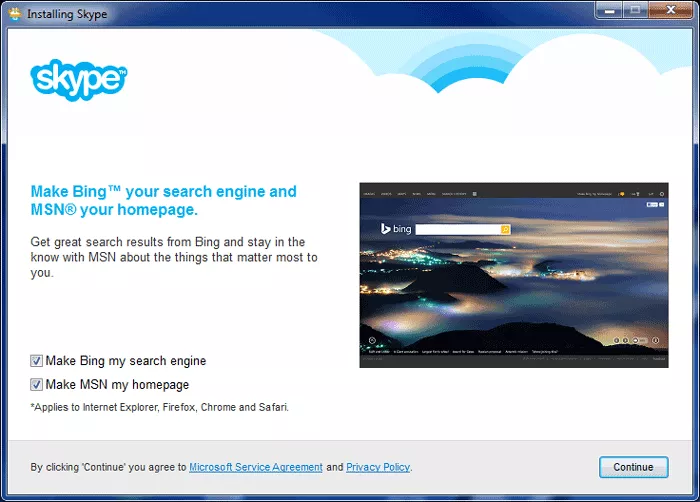Click the Bing logo in preview image
The width and height of the screenshot is (700, 502).
tap(396, 229)
